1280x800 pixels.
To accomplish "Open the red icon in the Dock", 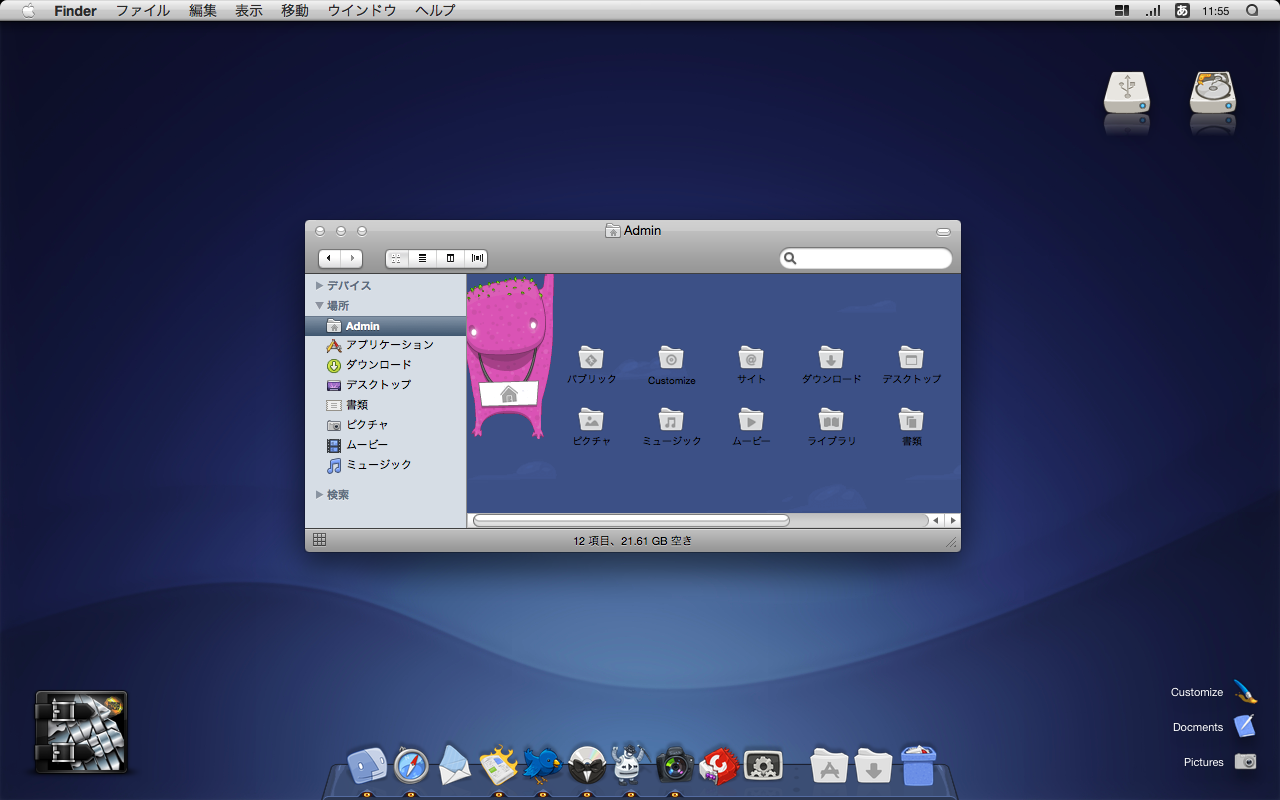I will 719,766.
